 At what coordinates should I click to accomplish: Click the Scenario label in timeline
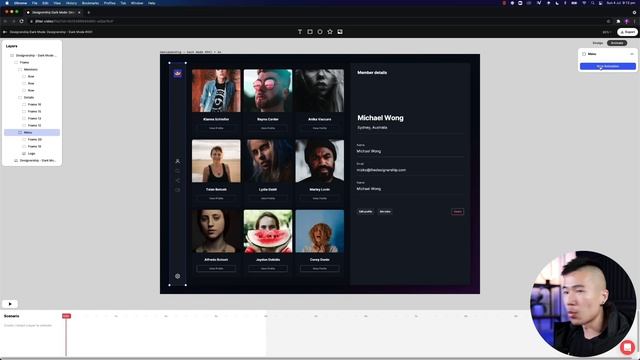pos(11,316)
